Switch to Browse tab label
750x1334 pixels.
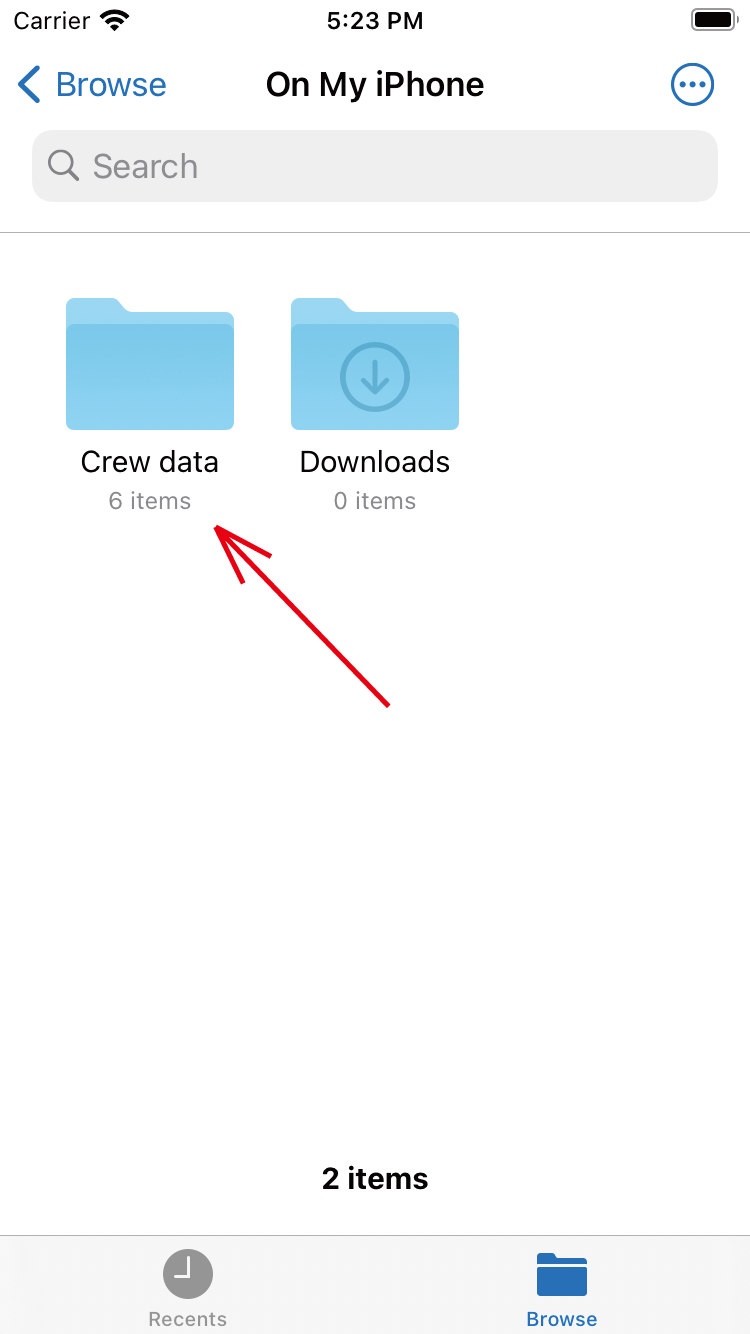[562, 1319]
